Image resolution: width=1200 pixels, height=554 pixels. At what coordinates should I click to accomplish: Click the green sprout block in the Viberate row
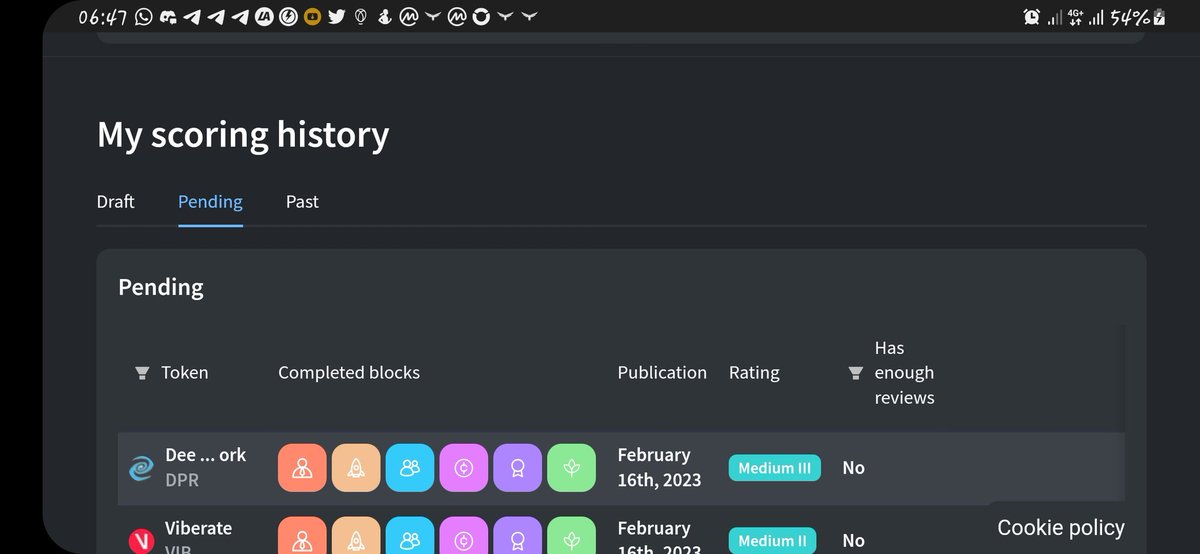(572, 535)
